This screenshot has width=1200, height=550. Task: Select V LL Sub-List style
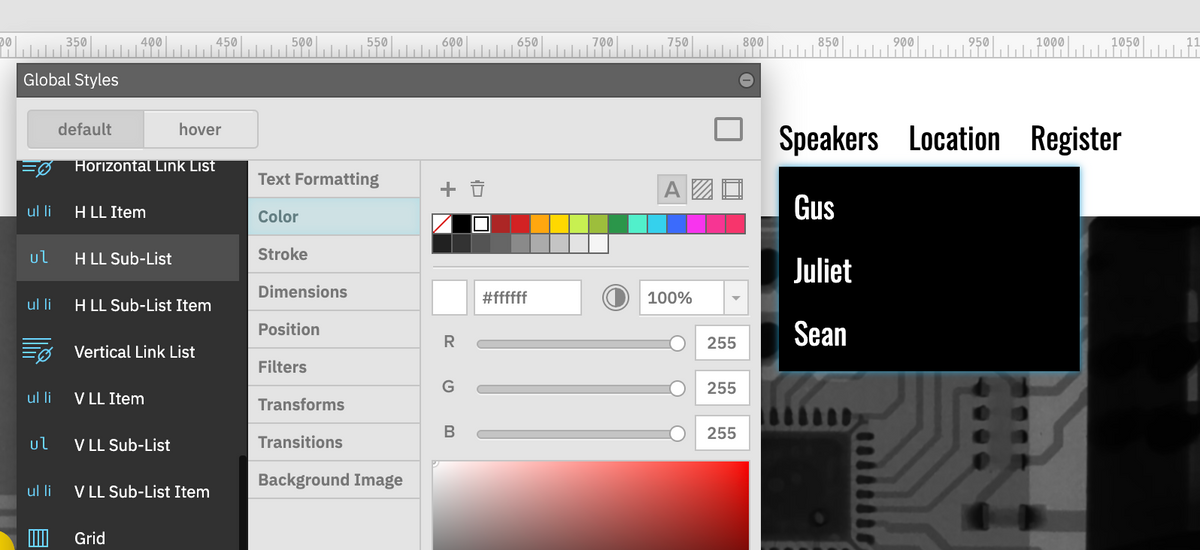coord(122,445)
